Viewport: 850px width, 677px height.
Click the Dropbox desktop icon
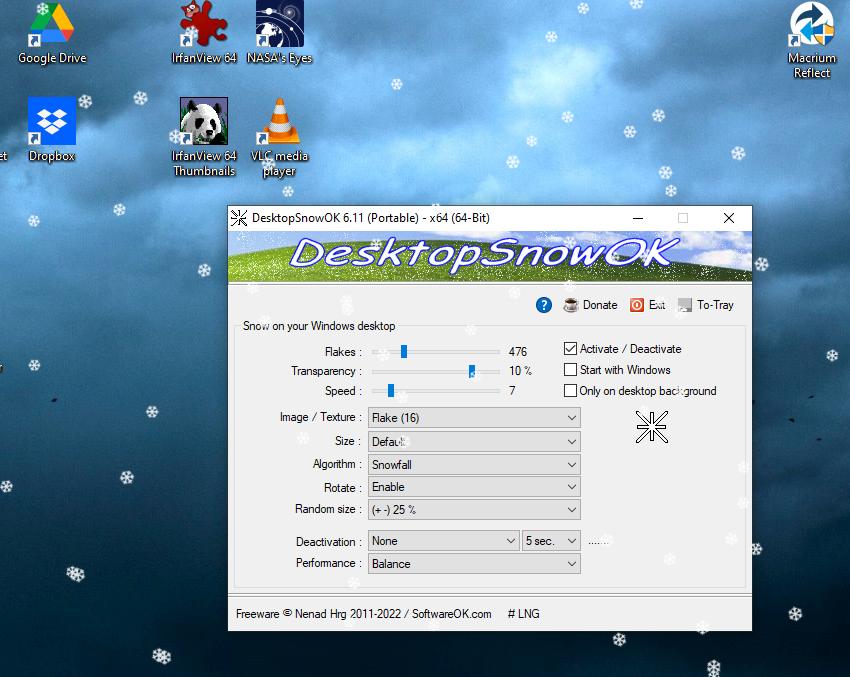pos(52,130)
